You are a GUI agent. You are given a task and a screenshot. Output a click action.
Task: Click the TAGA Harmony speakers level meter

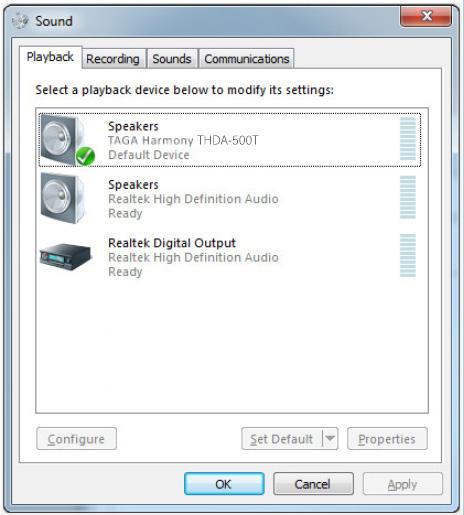(408, 139)
